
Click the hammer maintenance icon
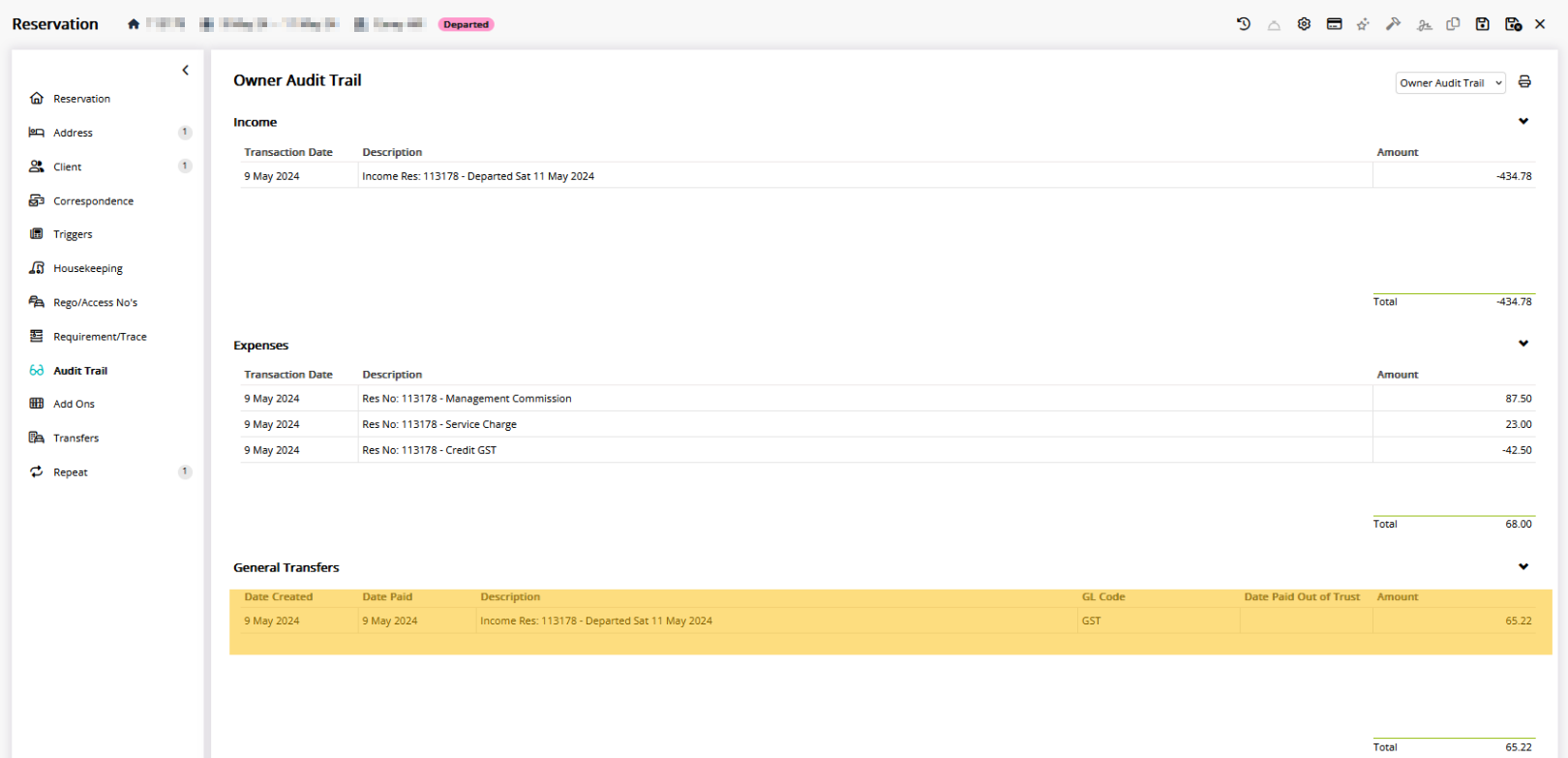pyautogui.click(x=1393, y=24)
